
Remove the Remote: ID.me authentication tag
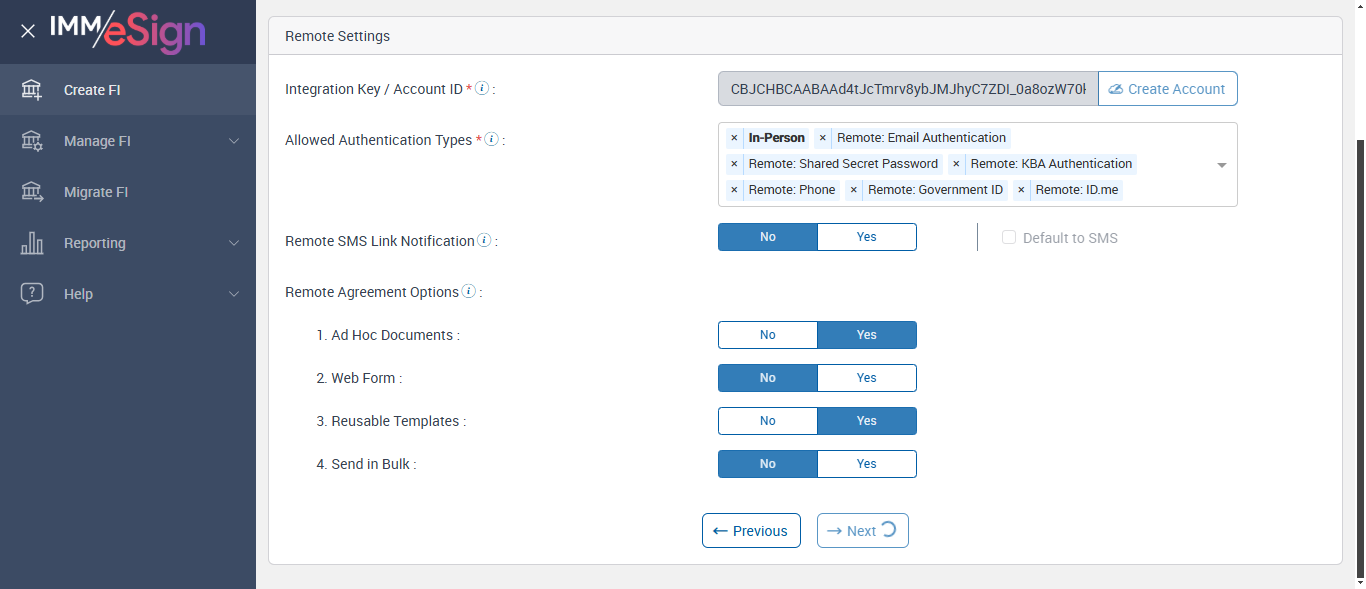click(x=1021, y=190)
